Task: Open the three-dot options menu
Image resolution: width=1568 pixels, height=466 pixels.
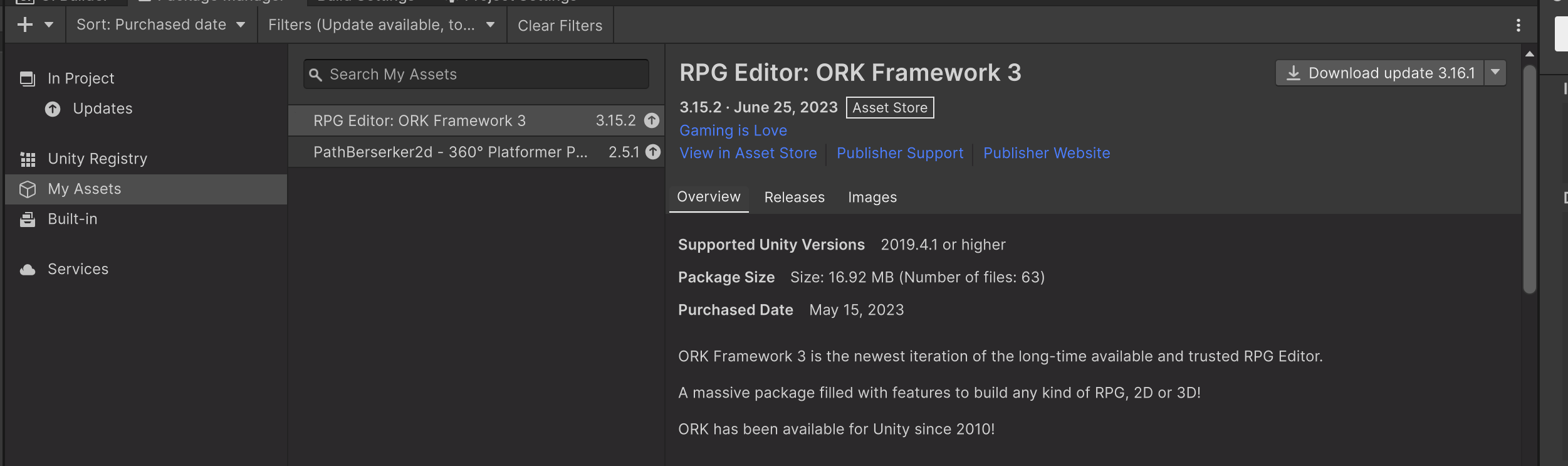Action: click(1518, 25)
